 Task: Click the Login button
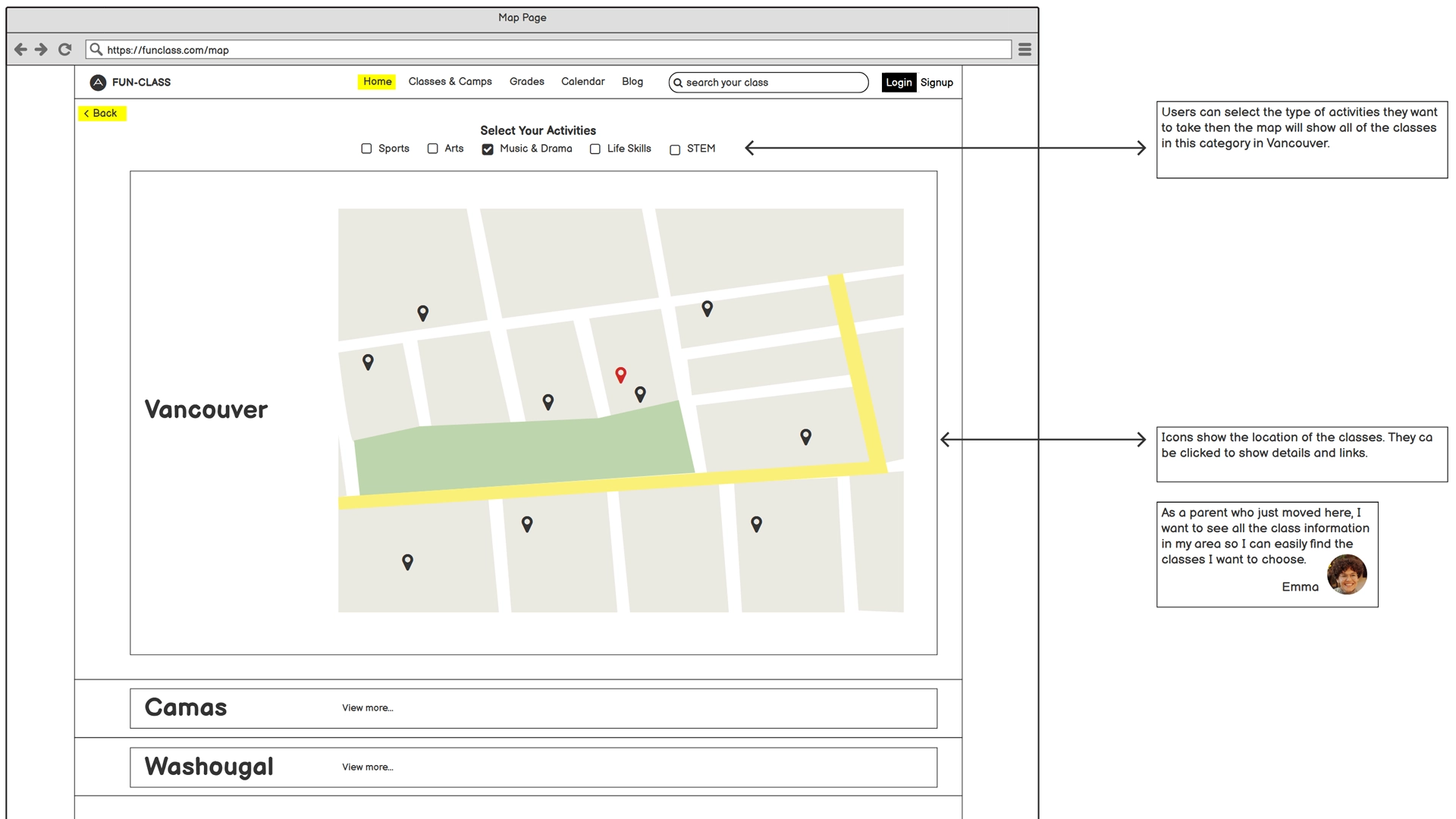pyautogui.click(x=899, y=82)
